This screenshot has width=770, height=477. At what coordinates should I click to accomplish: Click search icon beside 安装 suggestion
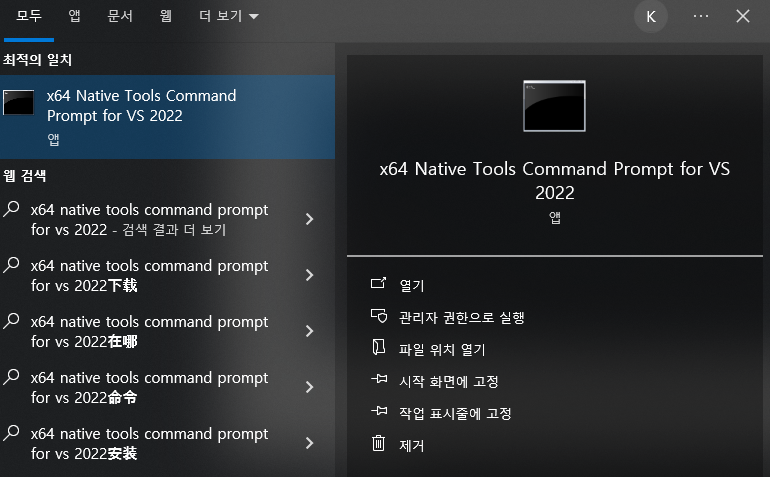point(11,433)
